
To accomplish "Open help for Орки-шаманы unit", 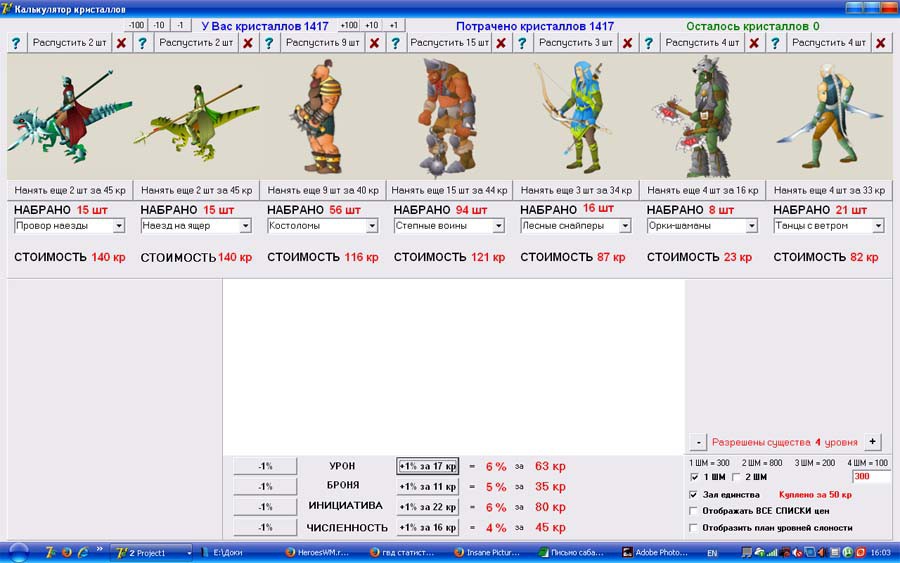I will click(649, 43).
